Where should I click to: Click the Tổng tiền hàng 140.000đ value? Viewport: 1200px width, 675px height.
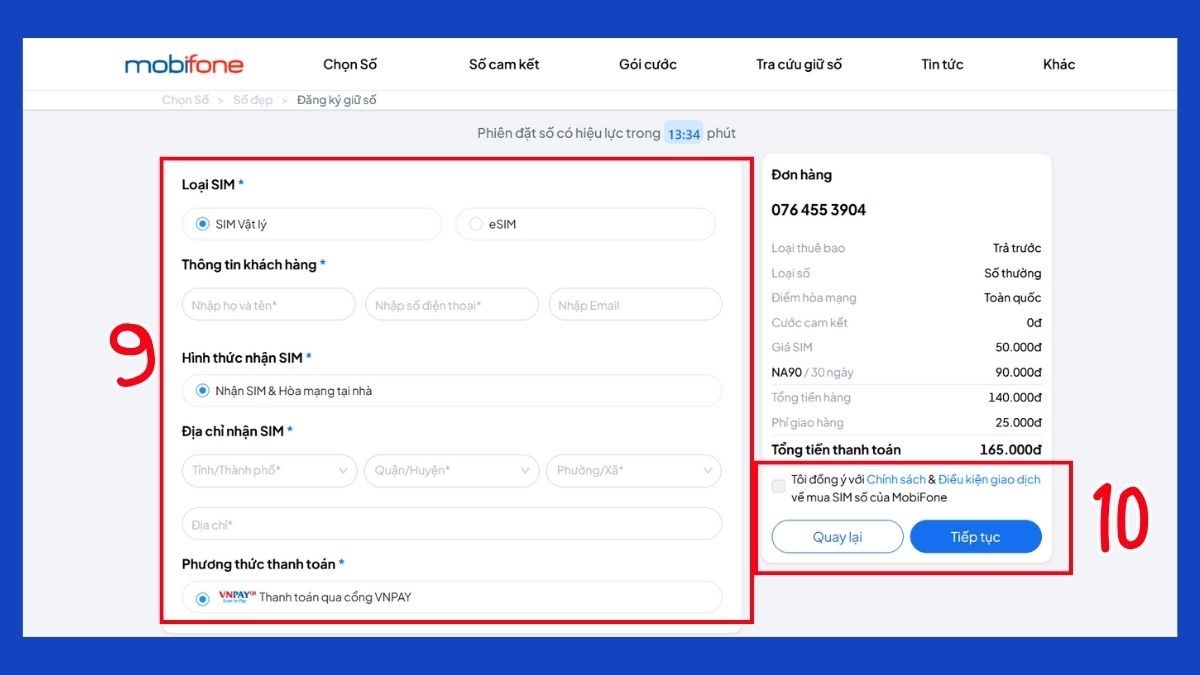point(1014,397)
